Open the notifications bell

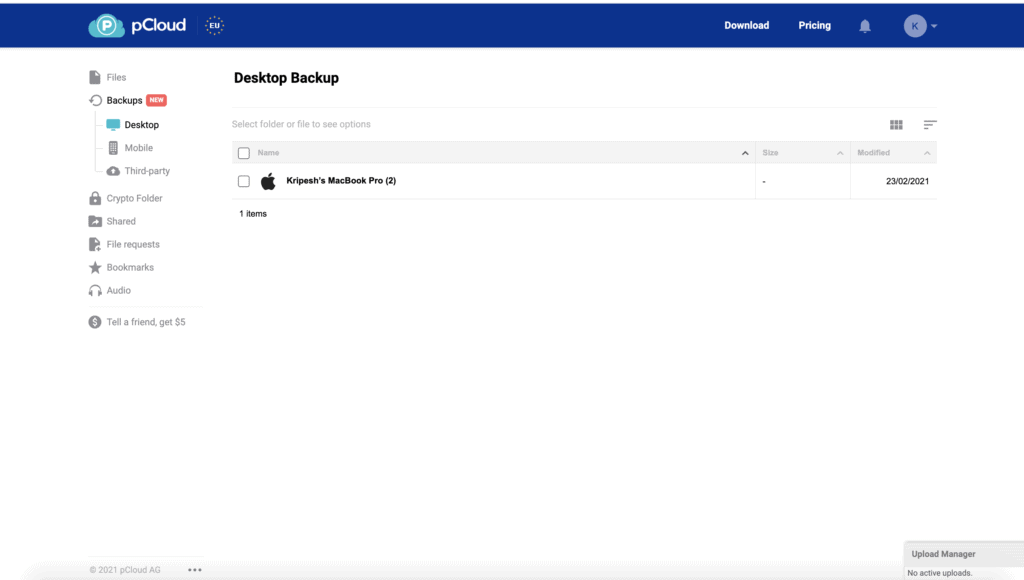click(x=864, y=25)
